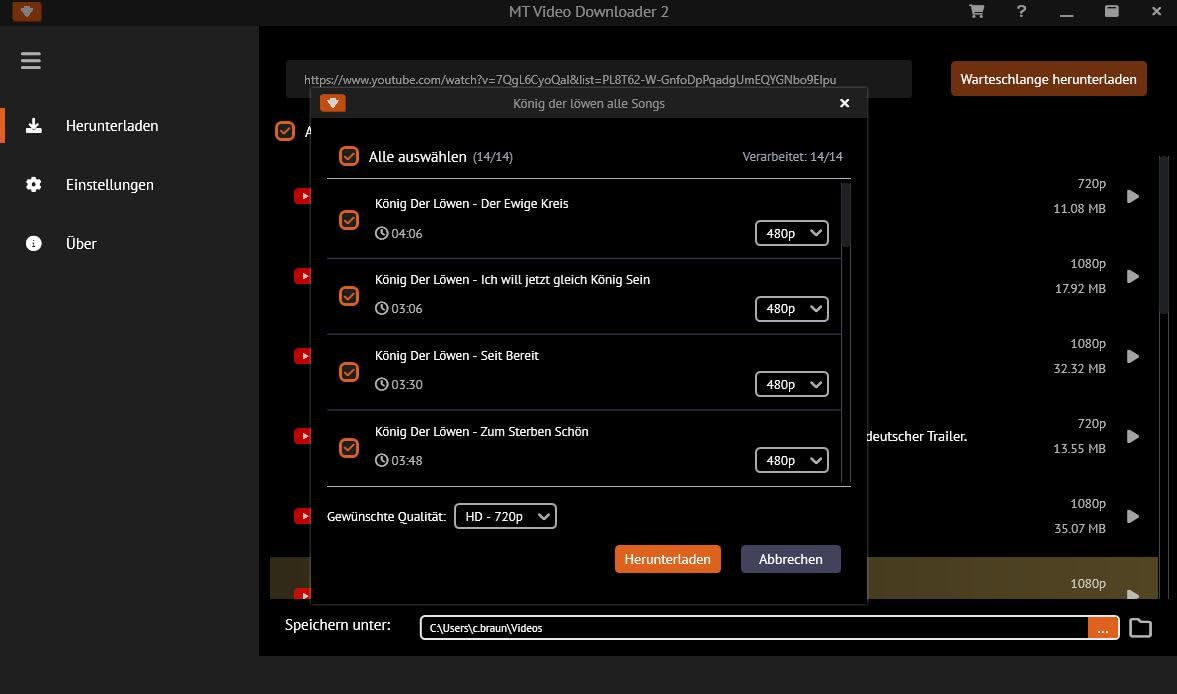The width and height of the screenshot is (1177, 694).
Task: Click the main window video list scrollbar
Action: coord(1163,235)
